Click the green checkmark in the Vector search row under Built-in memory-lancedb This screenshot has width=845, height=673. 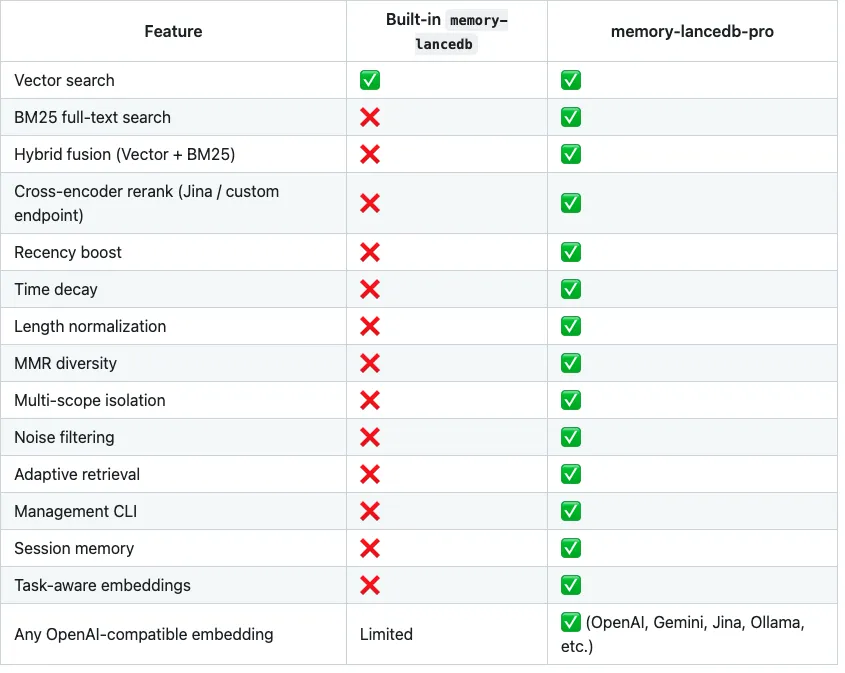pyautogui.click(x=370, y=81)
